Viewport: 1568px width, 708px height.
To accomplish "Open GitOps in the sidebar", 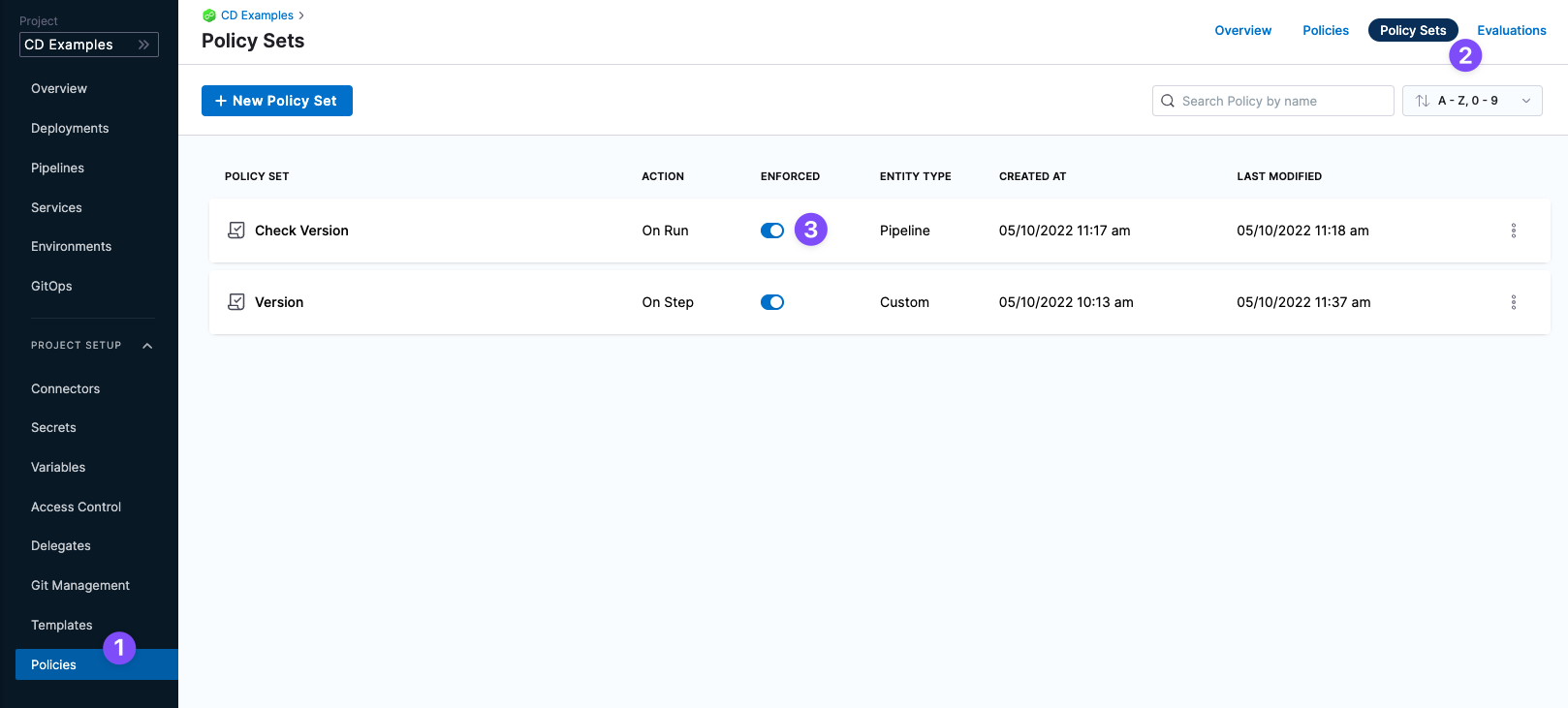I will coord(51,286).
